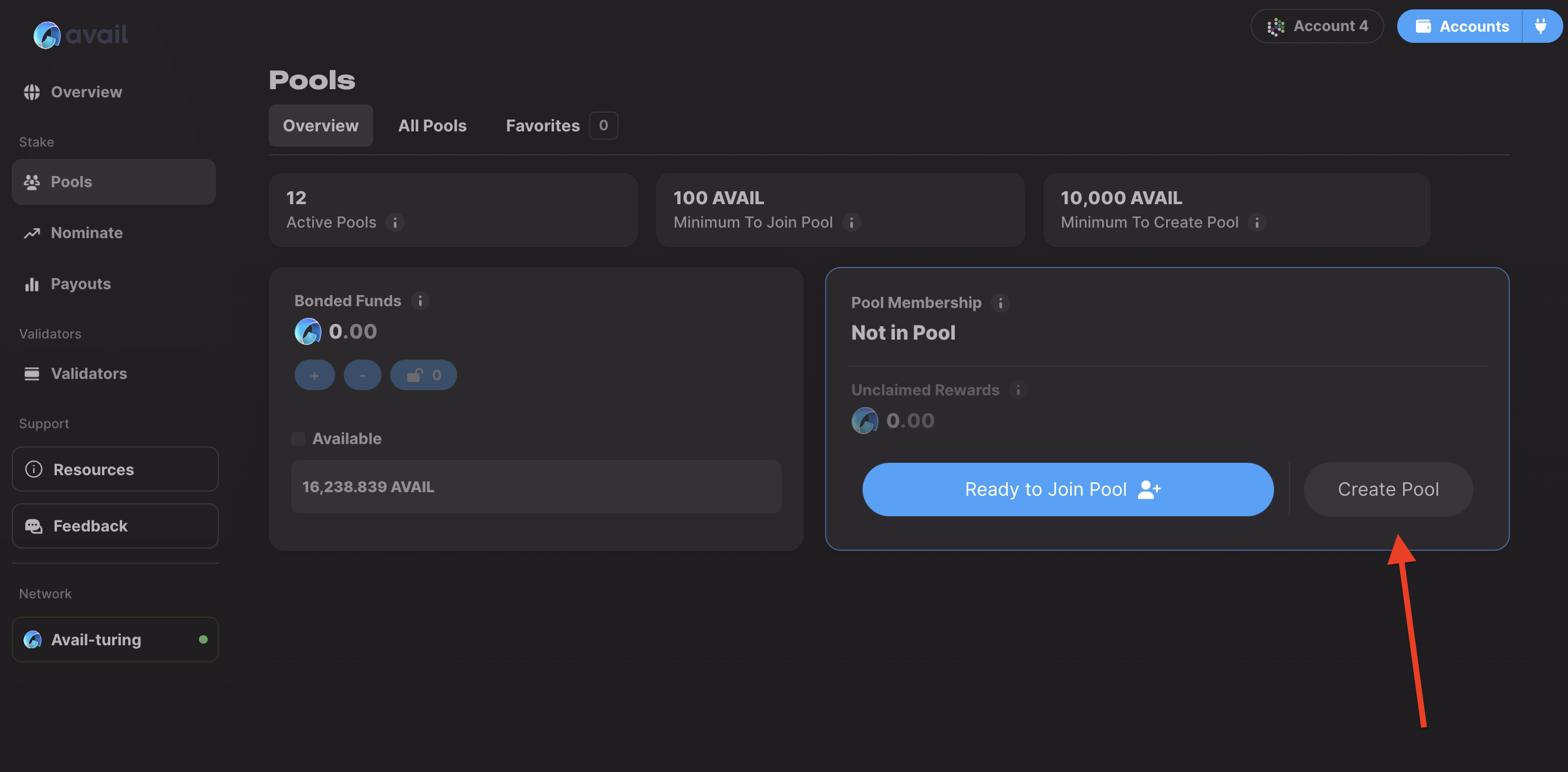This screenshot has width=1568, height=772.
Task: Open the Avail-turing network selector
Action: (115, 639)
